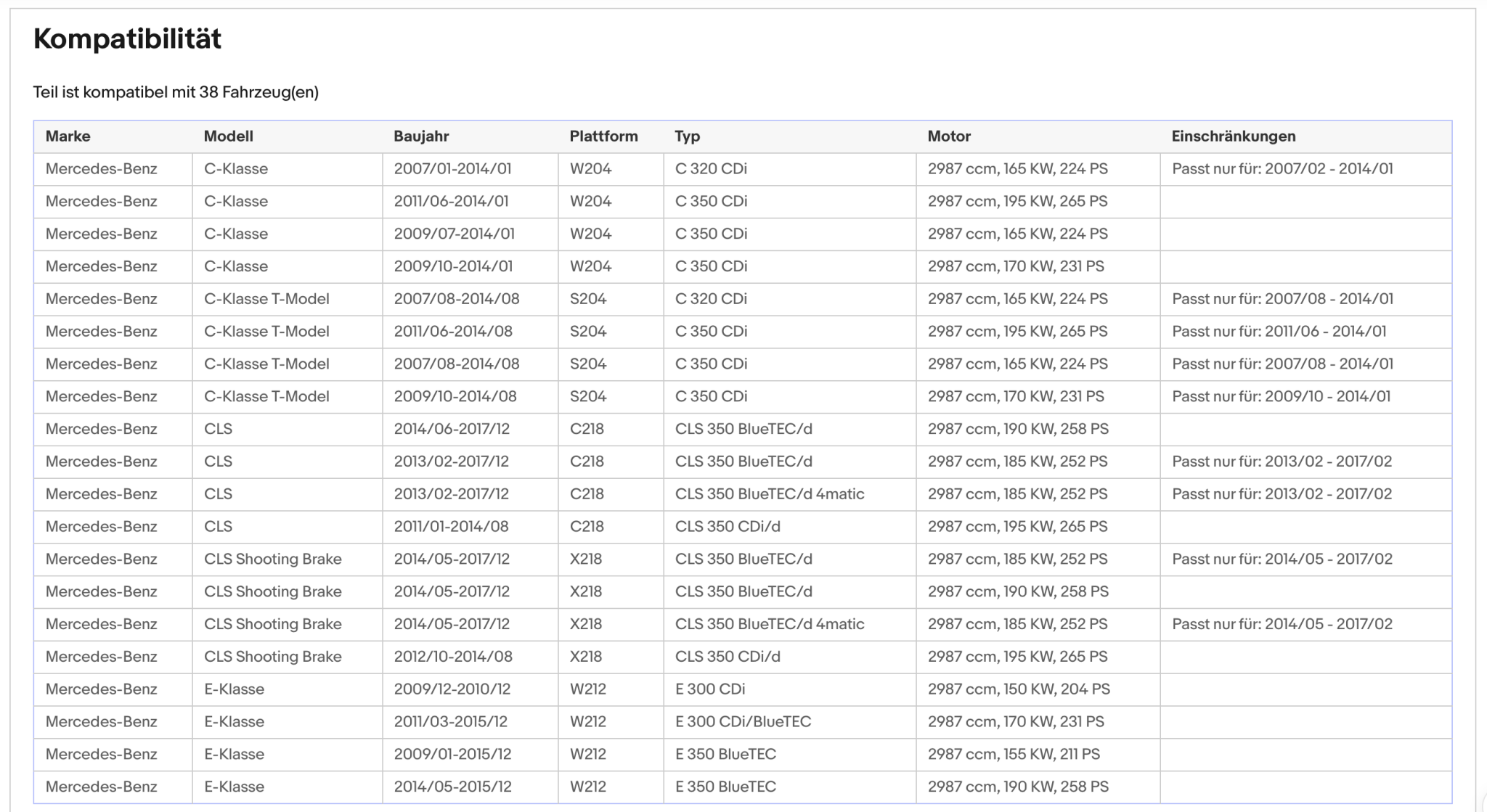
Task: Select the E 300 CDi/BlueTEC type cell
Action: click(743, 722)
